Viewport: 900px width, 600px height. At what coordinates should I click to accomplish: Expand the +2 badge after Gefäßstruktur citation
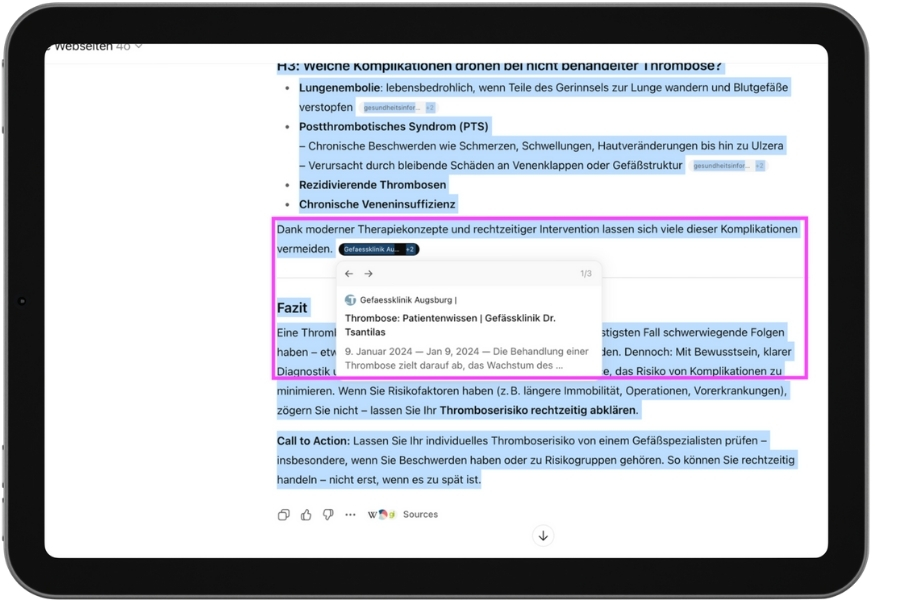pyautogui.click(x=759, y=166)
